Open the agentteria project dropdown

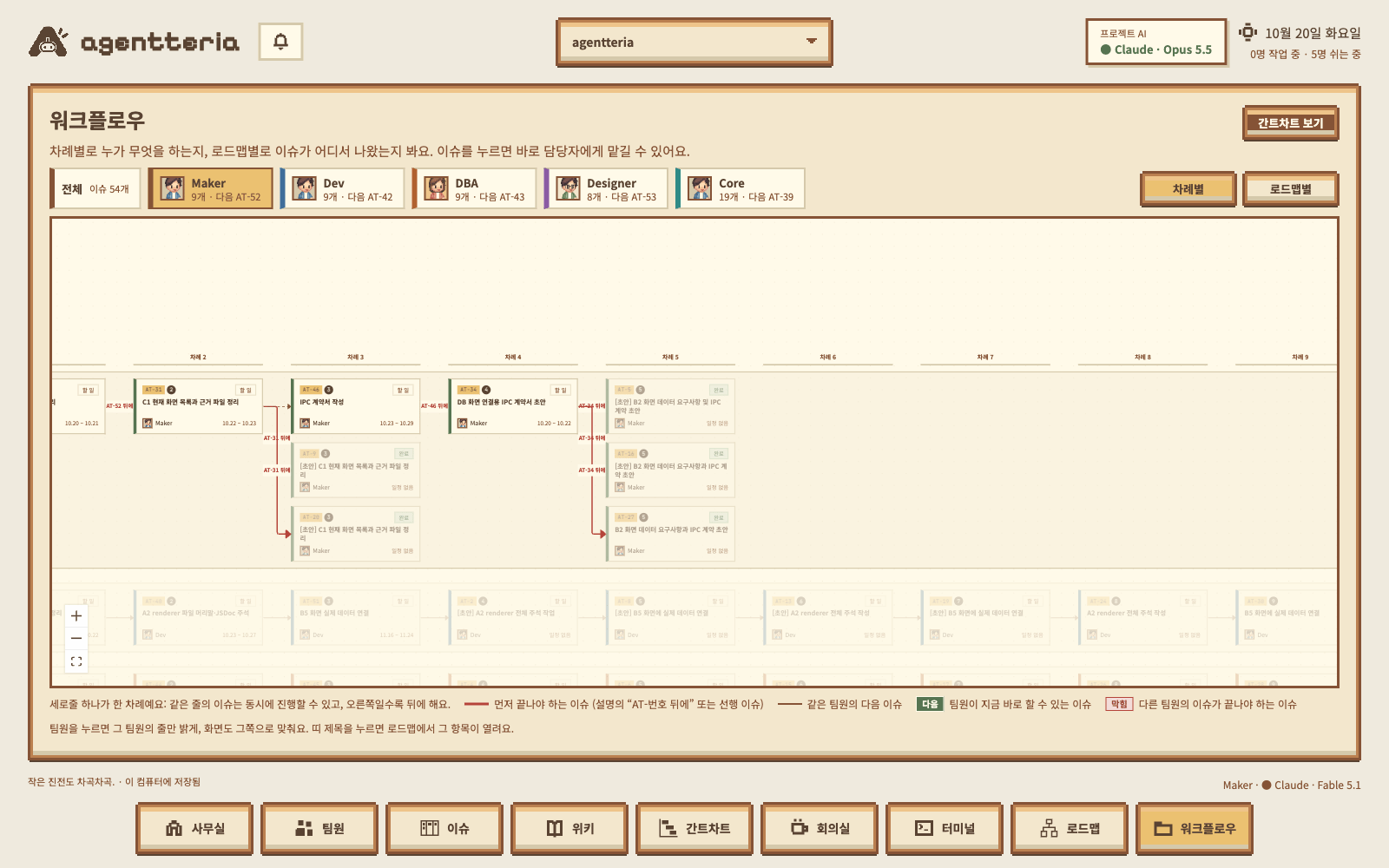pos(694,43)
